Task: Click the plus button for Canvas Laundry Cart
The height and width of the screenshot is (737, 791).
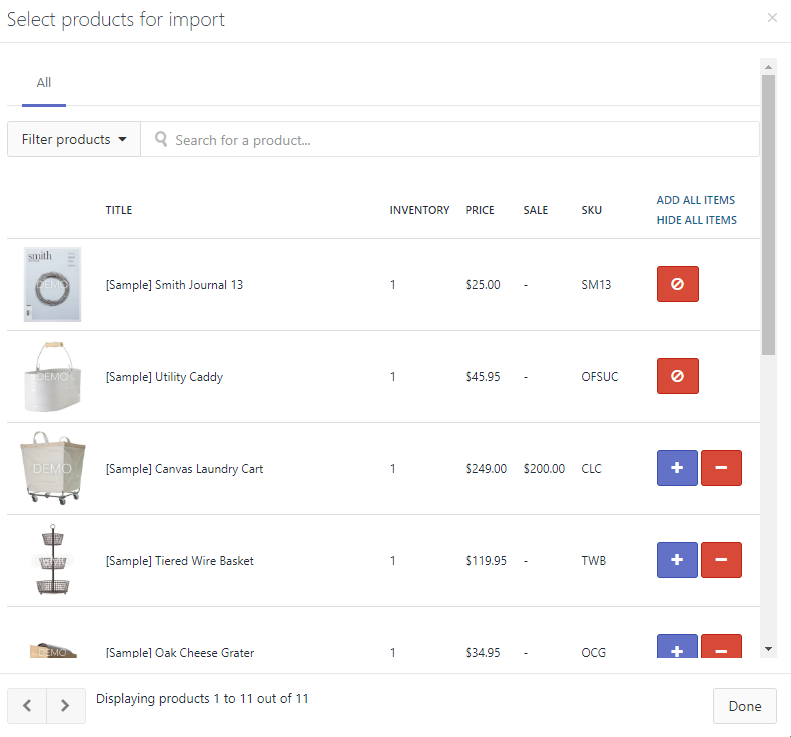Action: coord(677,468)
